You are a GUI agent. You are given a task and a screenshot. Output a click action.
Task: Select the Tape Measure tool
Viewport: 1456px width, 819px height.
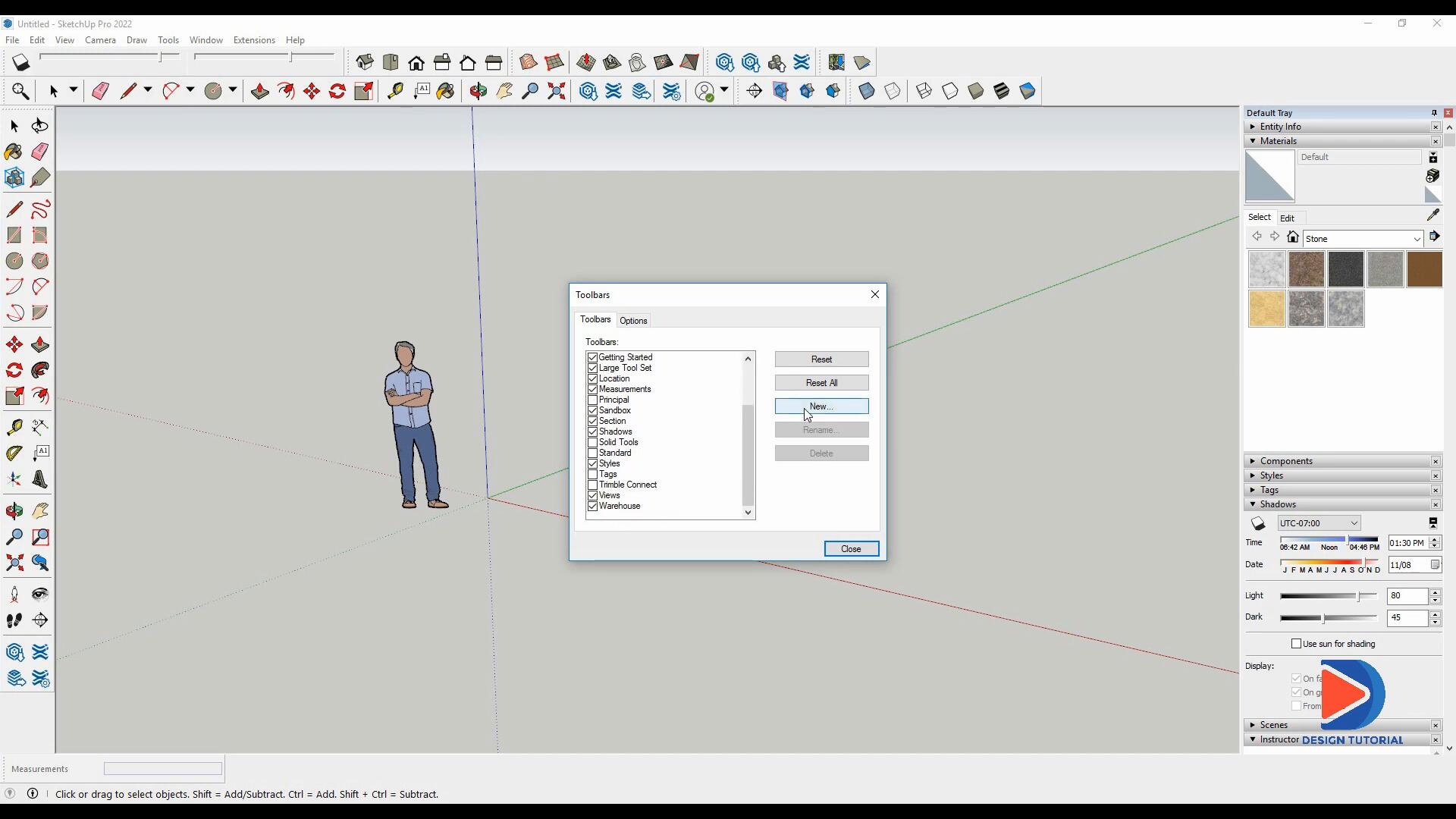point(14,428)
